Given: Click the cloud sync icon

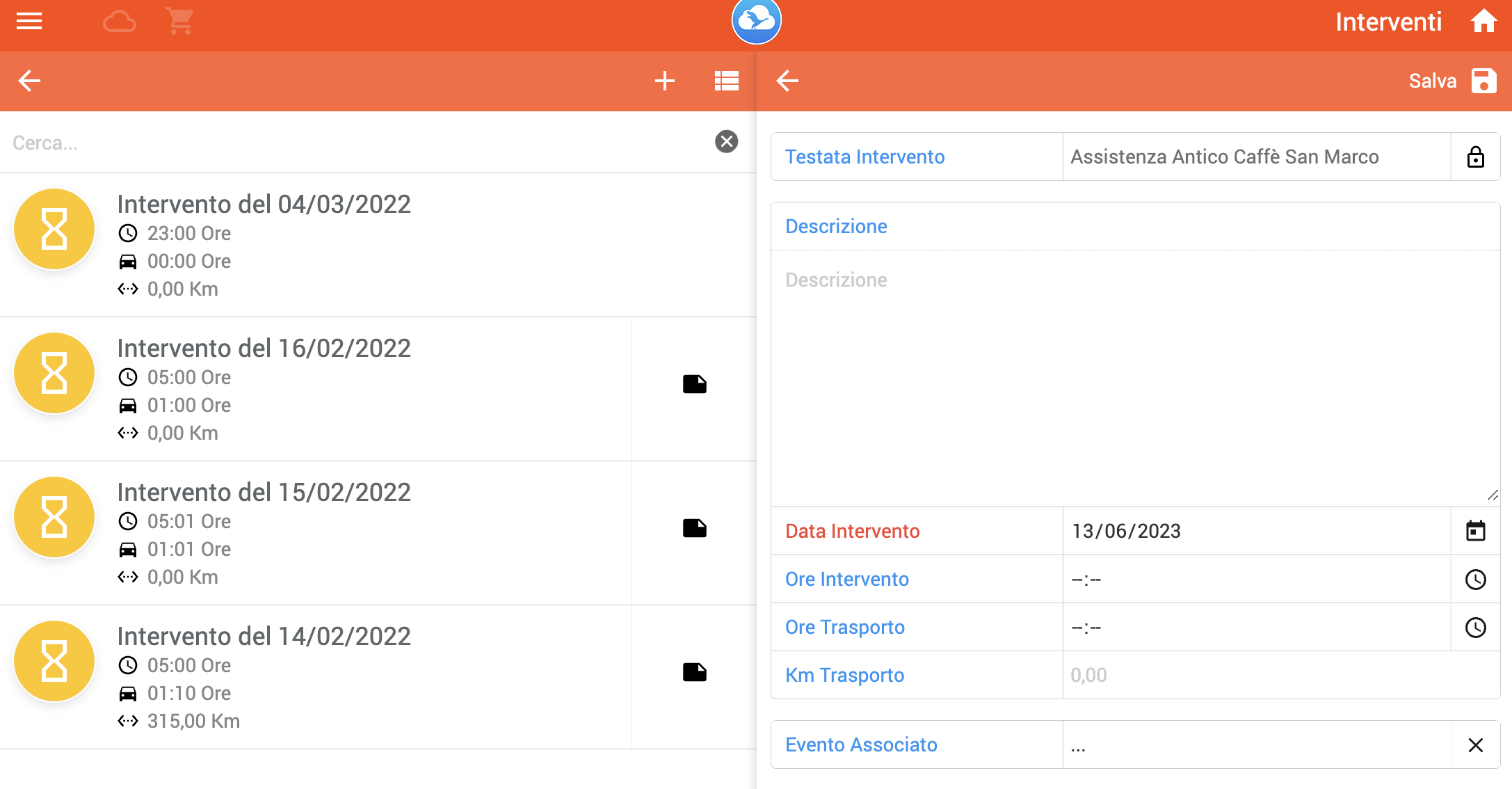Looking at the screenshot, I should coord(120,22).
